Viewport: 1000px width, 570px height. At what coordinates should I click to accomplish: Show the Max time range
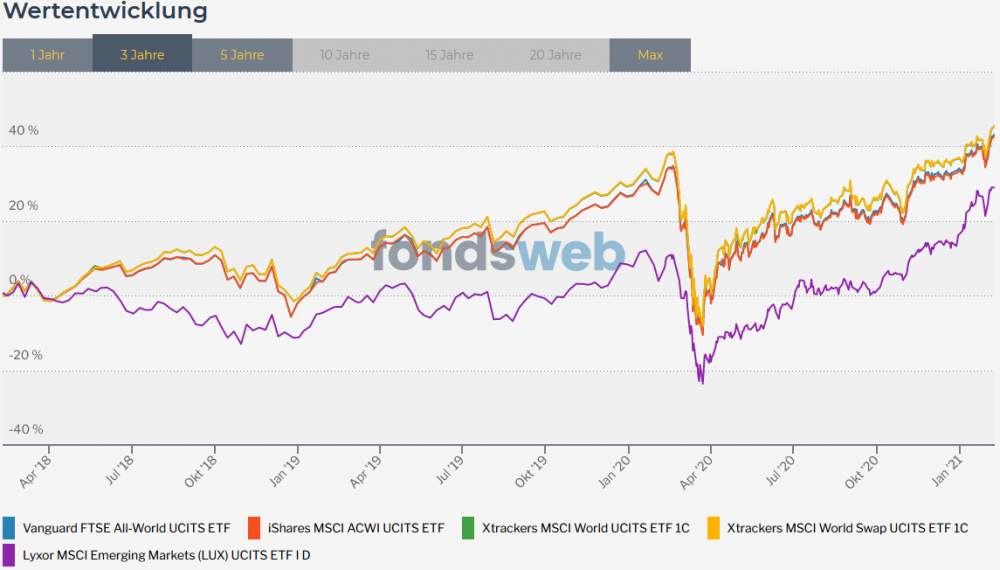click(650, 55)
